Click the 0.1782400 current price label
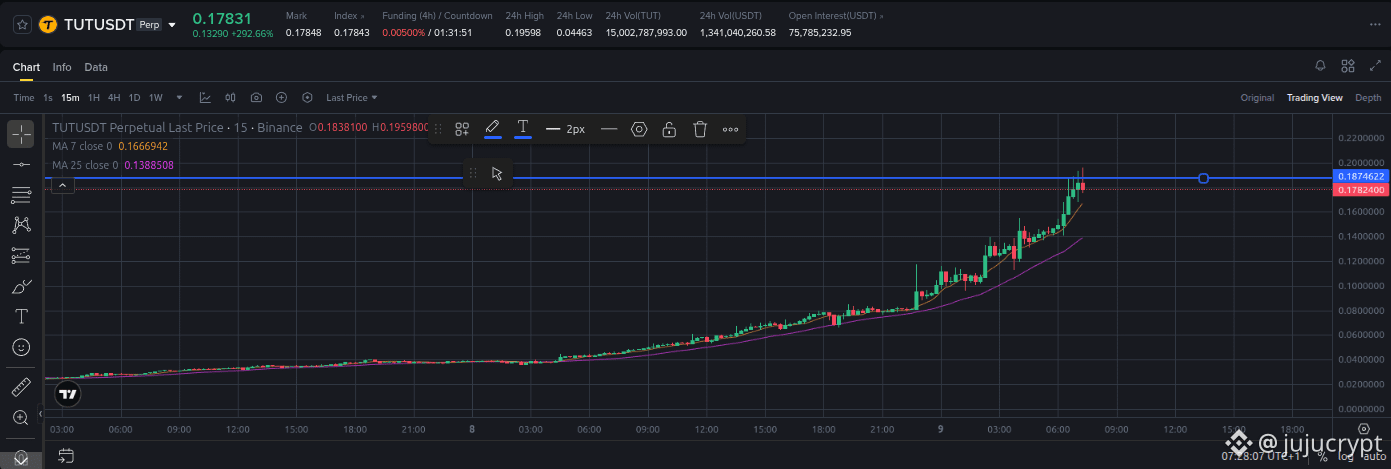1391x469 pixels. [1360, 189]
